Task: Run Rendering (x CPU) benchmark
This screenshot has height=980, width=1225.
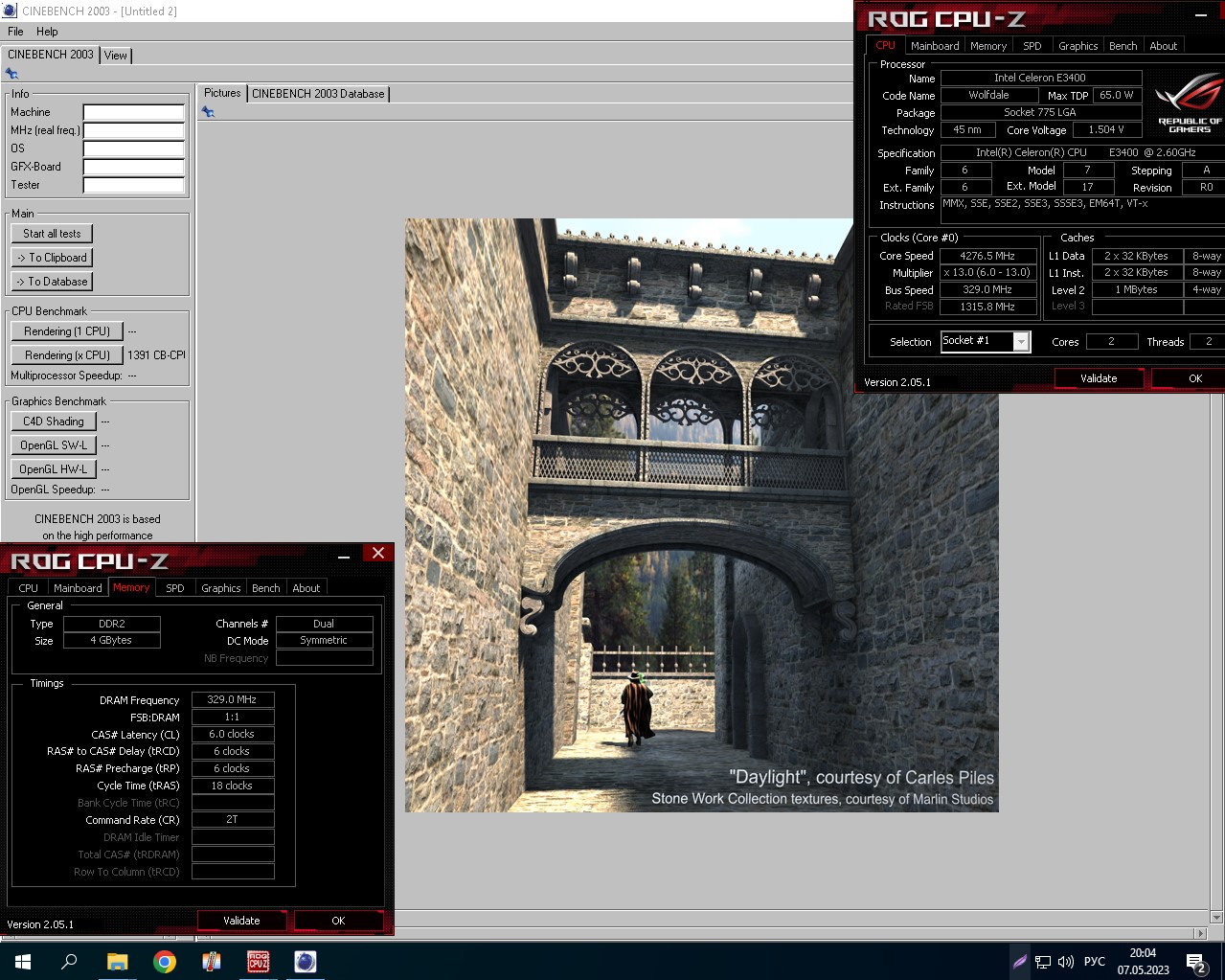Action: [x=67, y=355]
